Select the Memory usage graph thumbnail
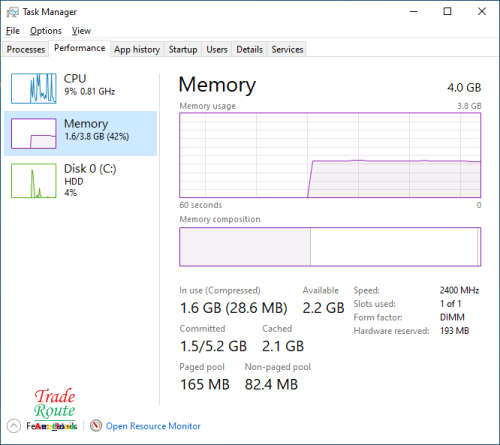Image resolution: width=500 pixels, height=445 pixels. 34,133
